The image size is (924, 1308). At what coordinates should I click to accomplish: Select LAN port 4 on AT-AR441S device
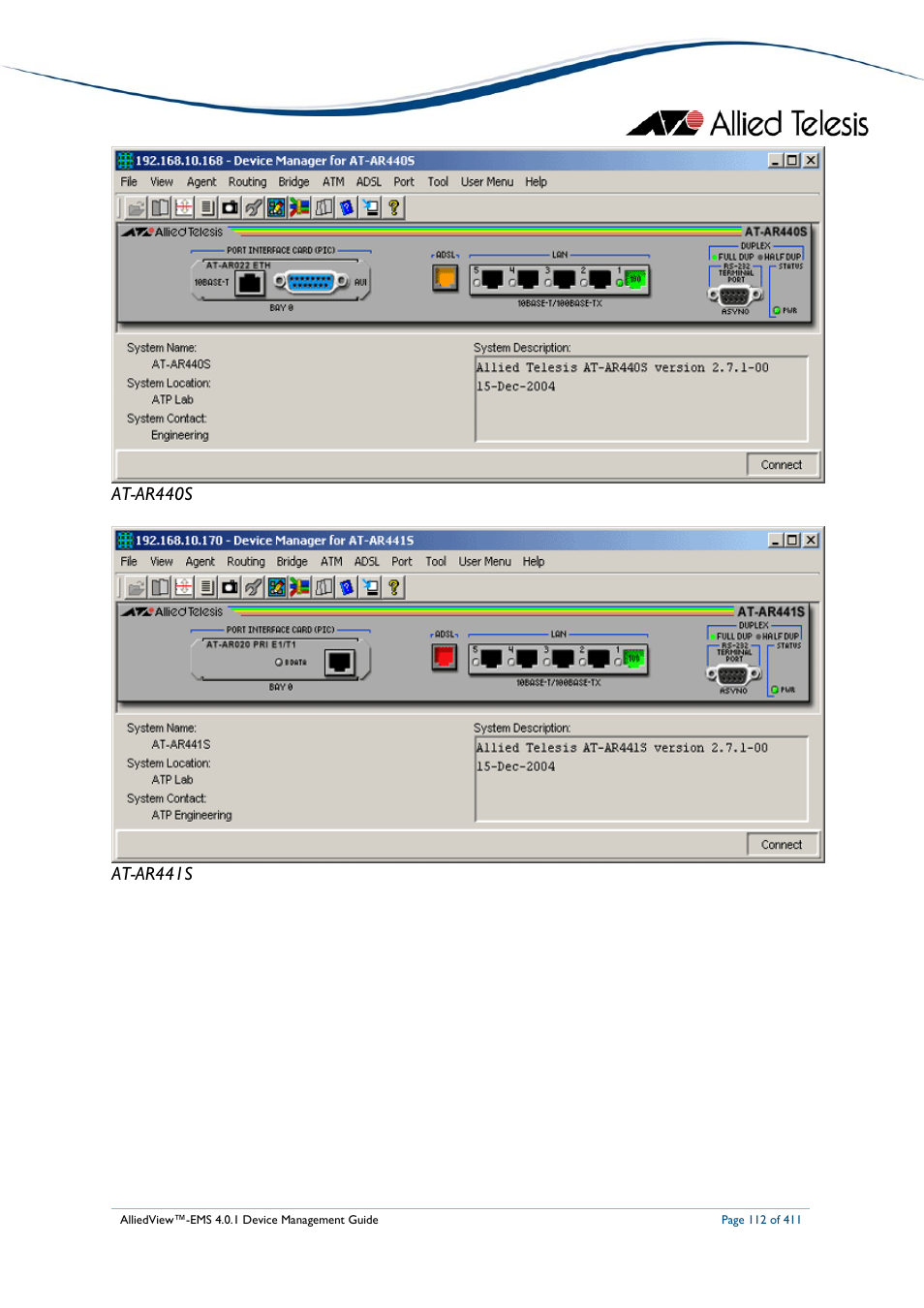point(527,659)
